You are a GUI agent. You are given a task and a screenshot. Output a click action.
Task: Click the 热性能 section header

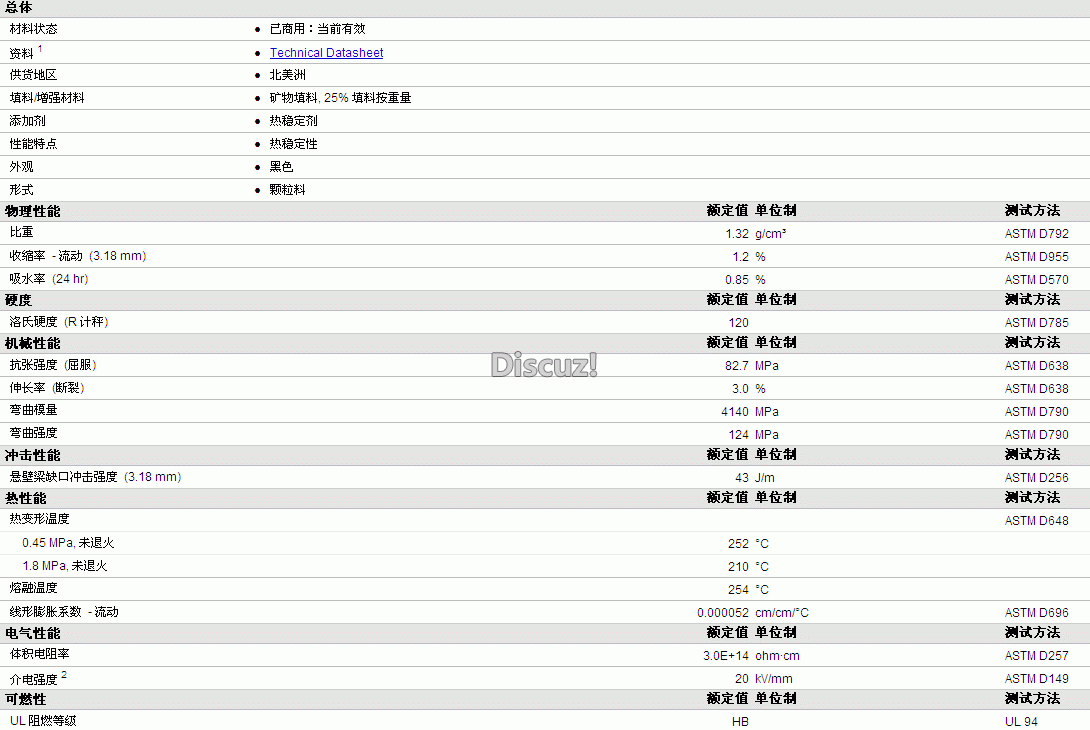[x=26, y=499]
